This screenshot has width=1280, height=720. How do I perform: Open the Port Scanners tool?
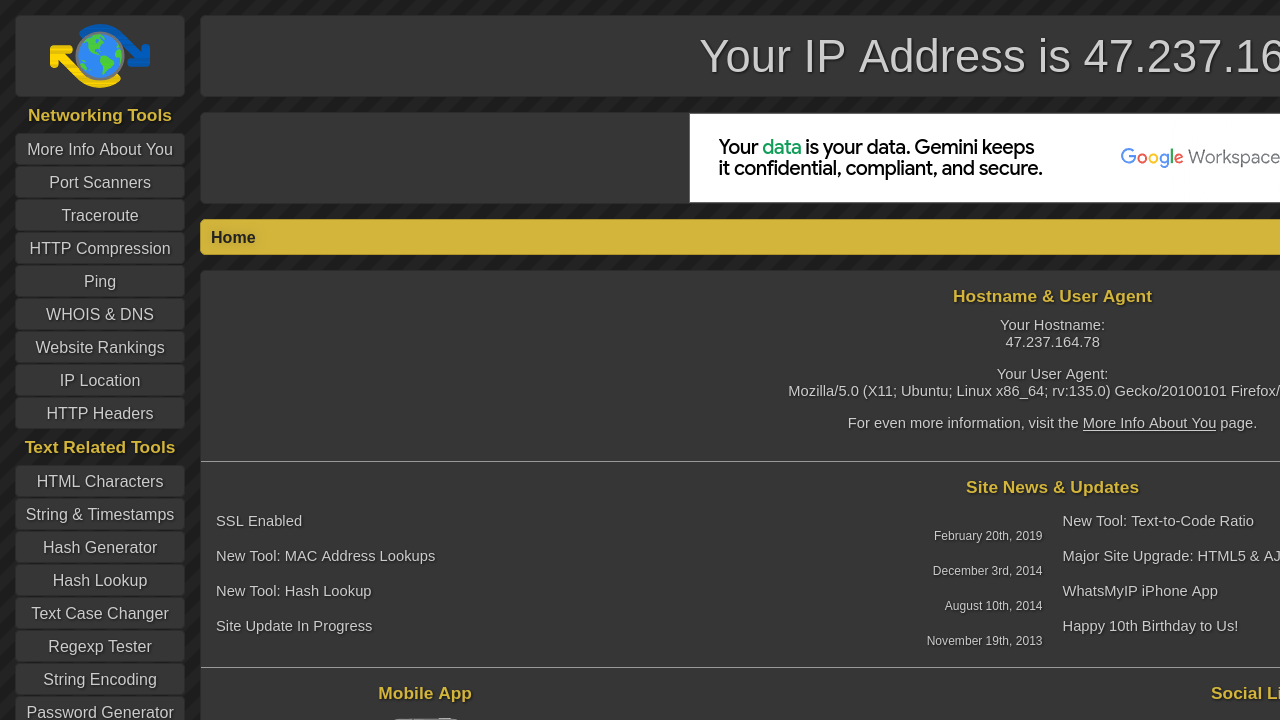(x=100, y=182)
